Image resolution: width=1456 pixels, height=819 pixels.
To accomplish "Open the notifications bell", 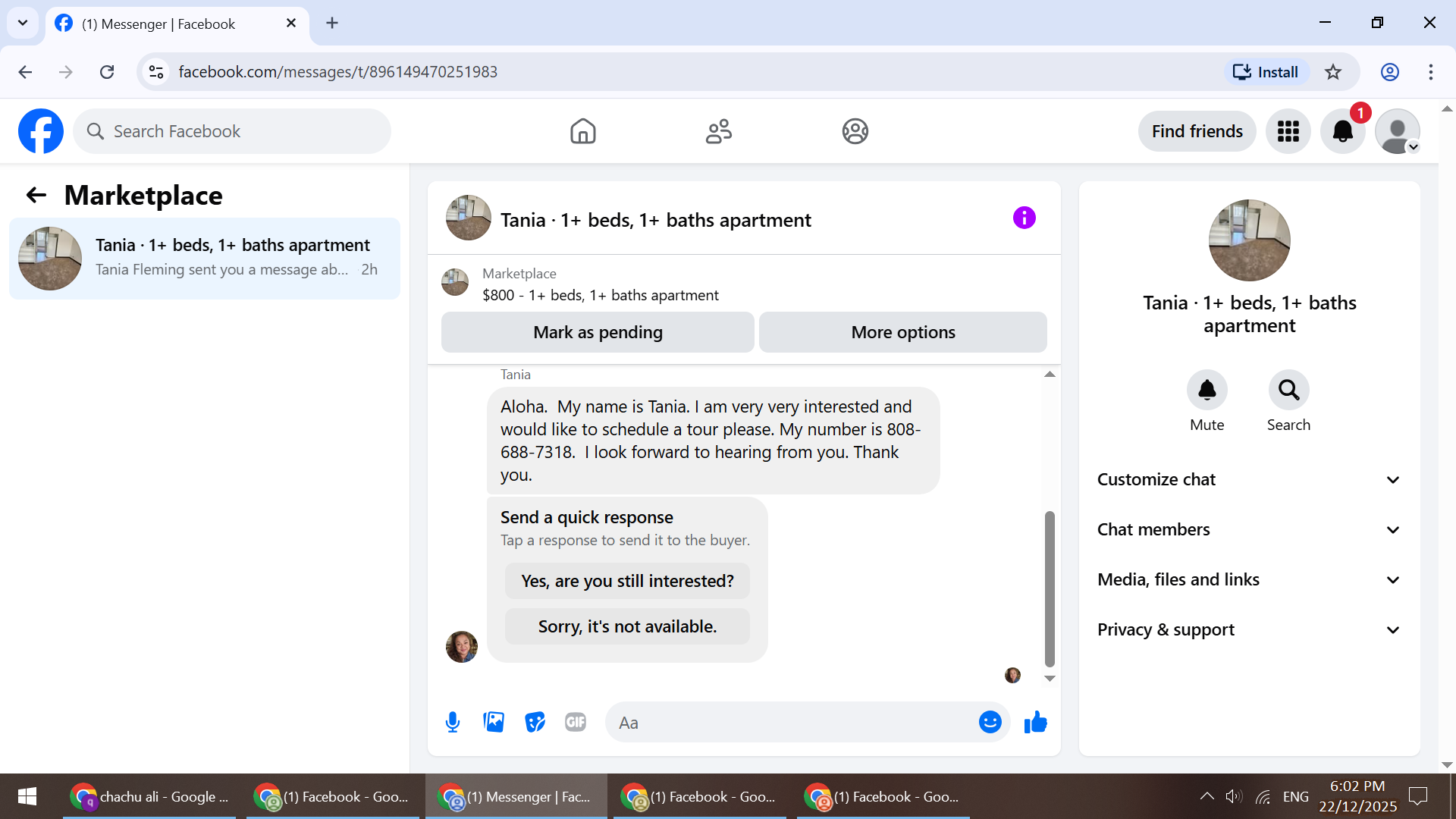I will (1342, 131).
